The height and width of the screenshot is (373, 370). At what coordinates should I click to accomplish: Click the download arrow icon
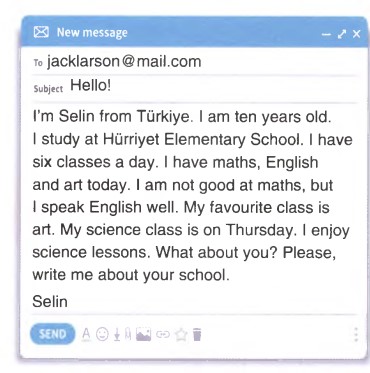(x=117, y=335)
